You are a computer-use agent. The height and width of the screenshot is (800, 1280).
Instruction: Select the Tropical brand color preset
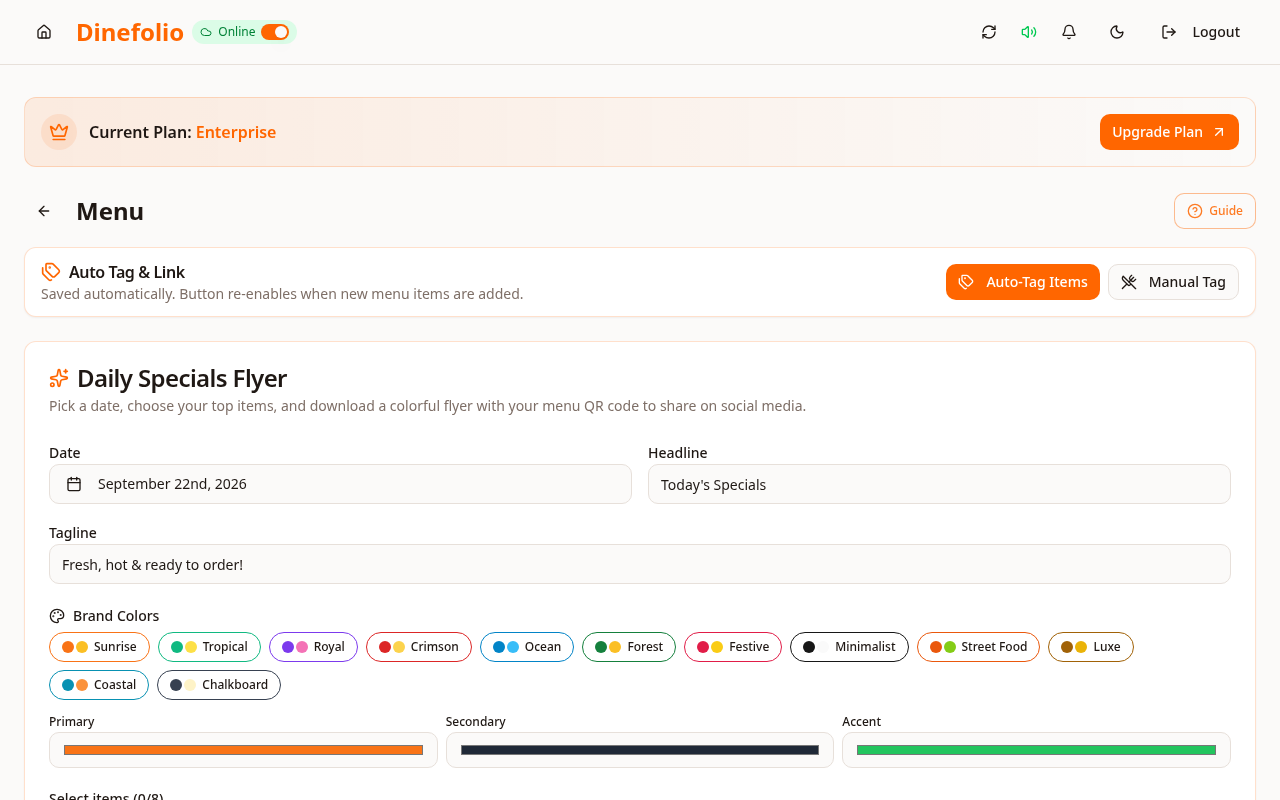pyautogui.click(x=209, y=647)
